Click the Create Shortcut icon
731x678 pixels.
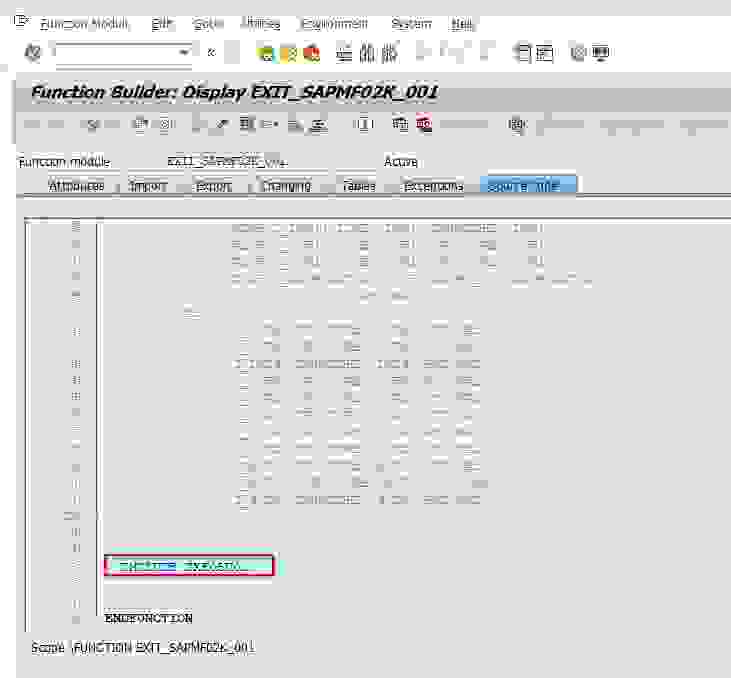click(x=544, y=53)
